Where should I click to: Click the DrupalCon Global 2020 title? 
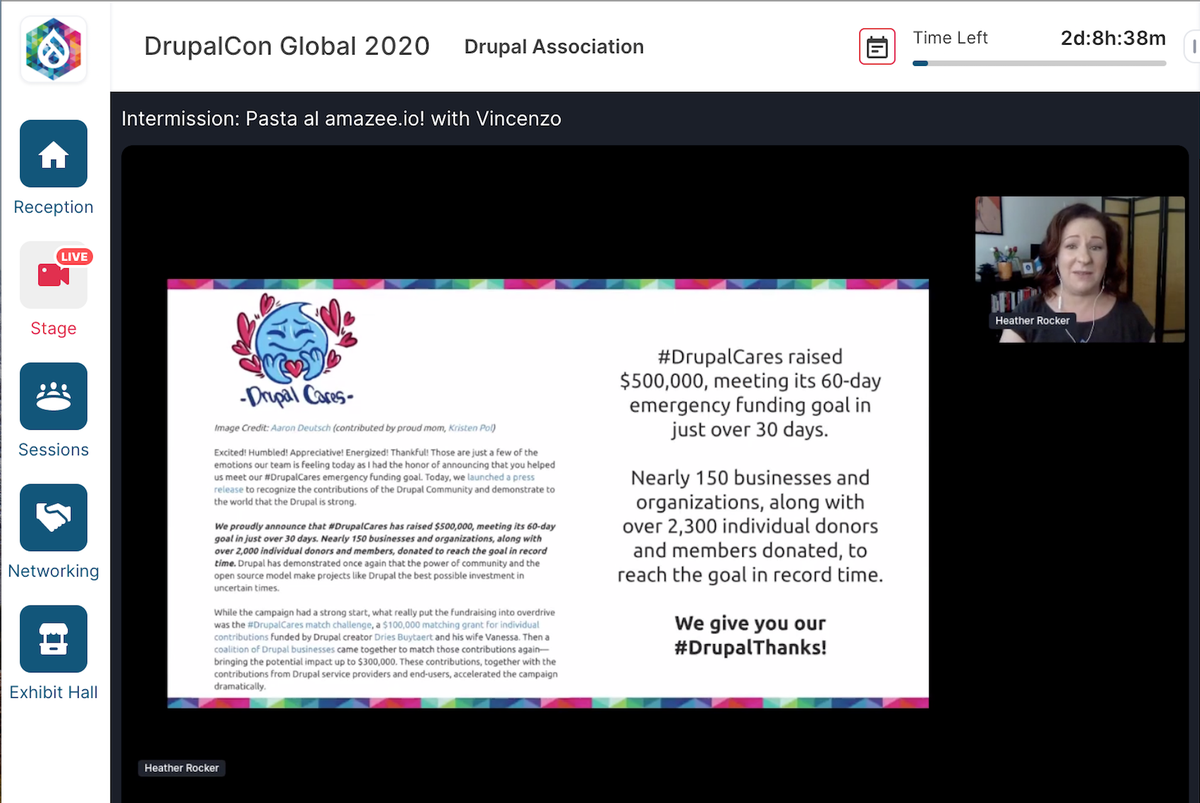point(286,46)
